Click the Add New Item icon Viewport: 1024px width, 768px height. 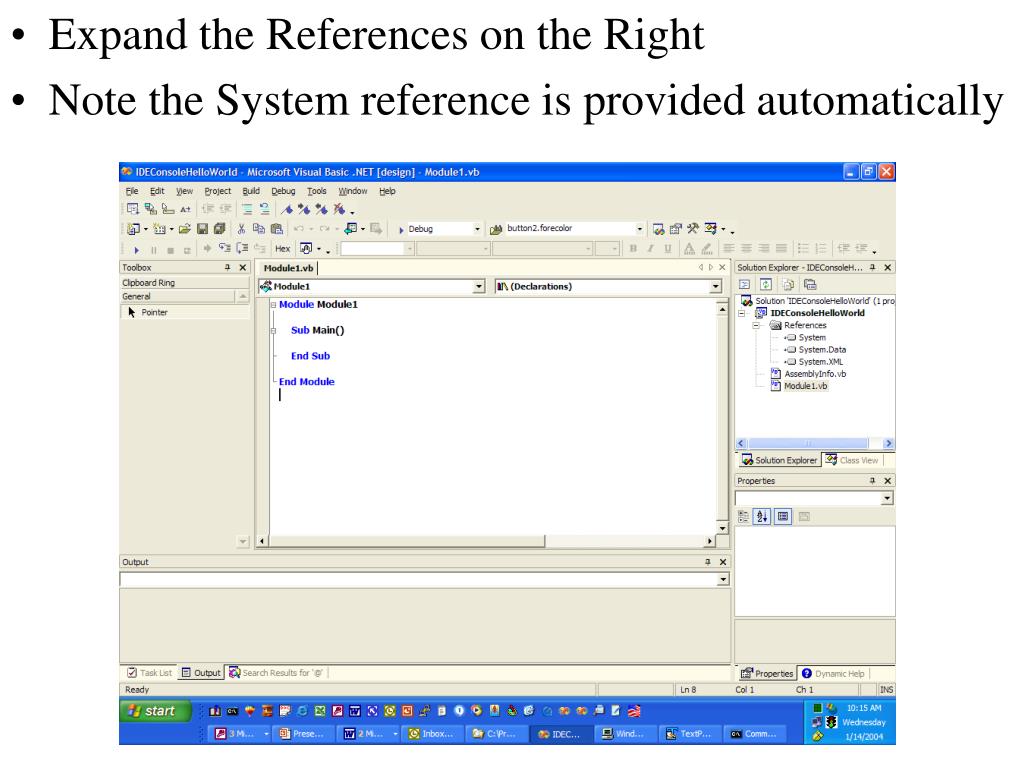point(159,229)
